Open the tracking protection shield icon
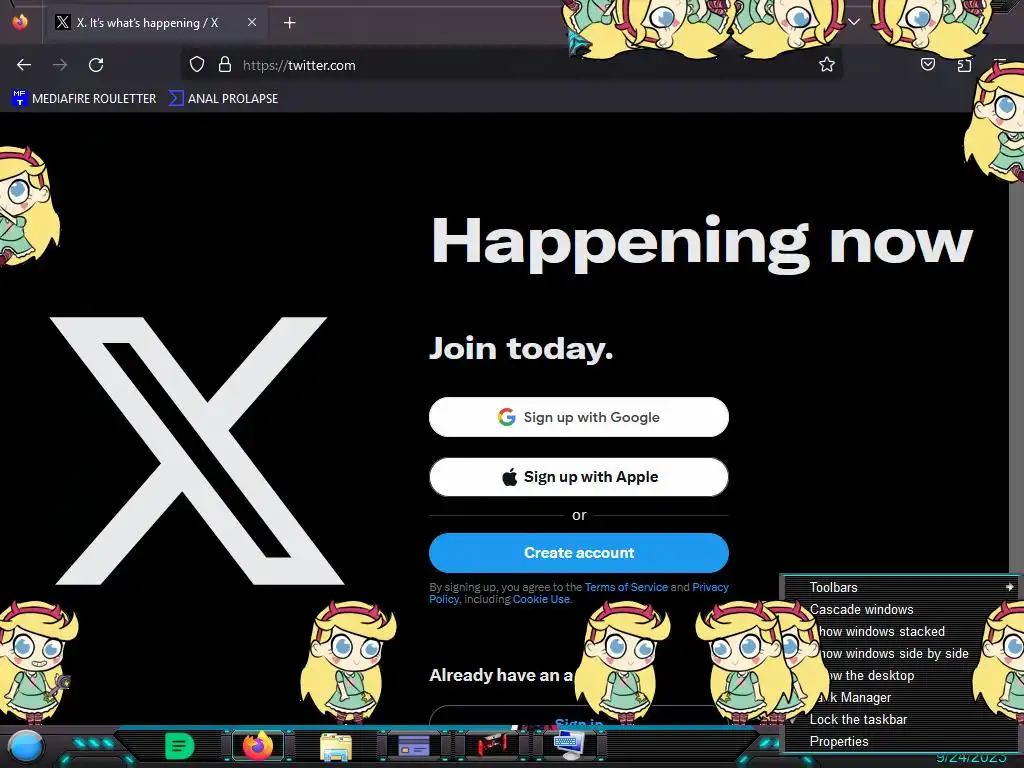This screenshot has height=768, width=1024. coord(197,65)
